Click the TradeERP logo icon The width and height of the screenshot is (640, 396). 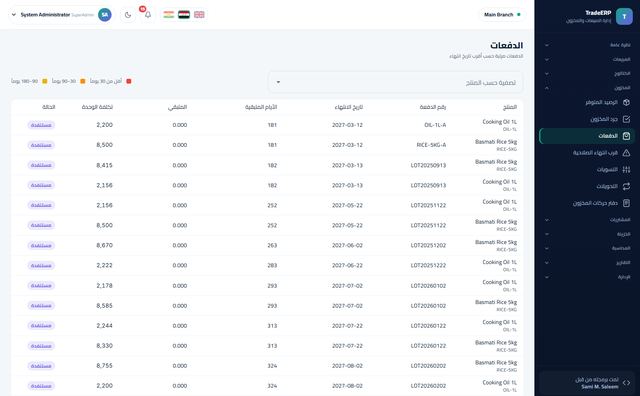pyautogui.click(x=624, y=16)
